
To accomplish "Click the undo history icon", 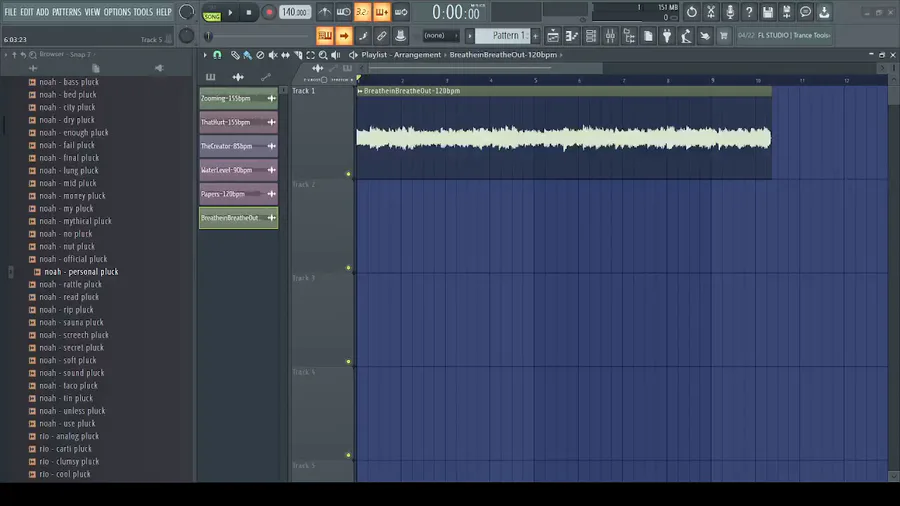I will (x=692, y=12).
